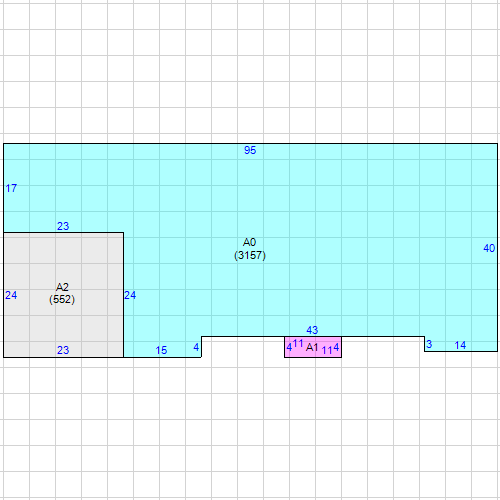Click the 3 dimension beside the 14

(429, 344)
